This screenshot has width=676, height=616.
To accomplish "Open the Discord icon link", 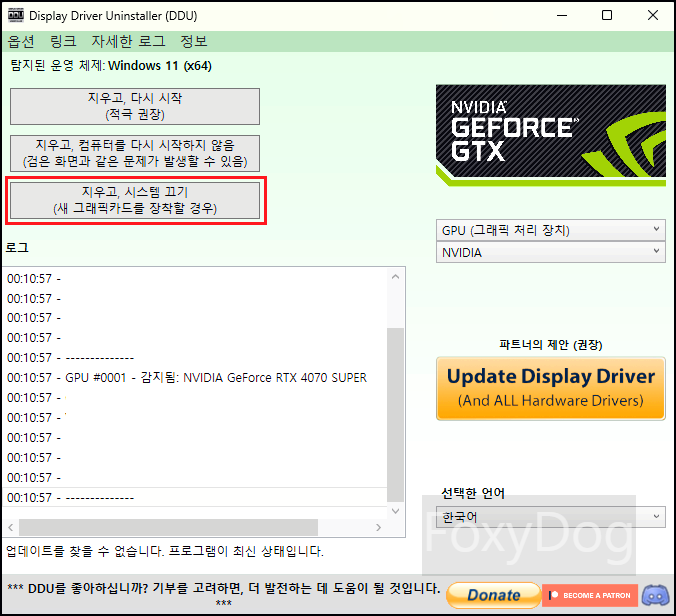I will 655,595.
